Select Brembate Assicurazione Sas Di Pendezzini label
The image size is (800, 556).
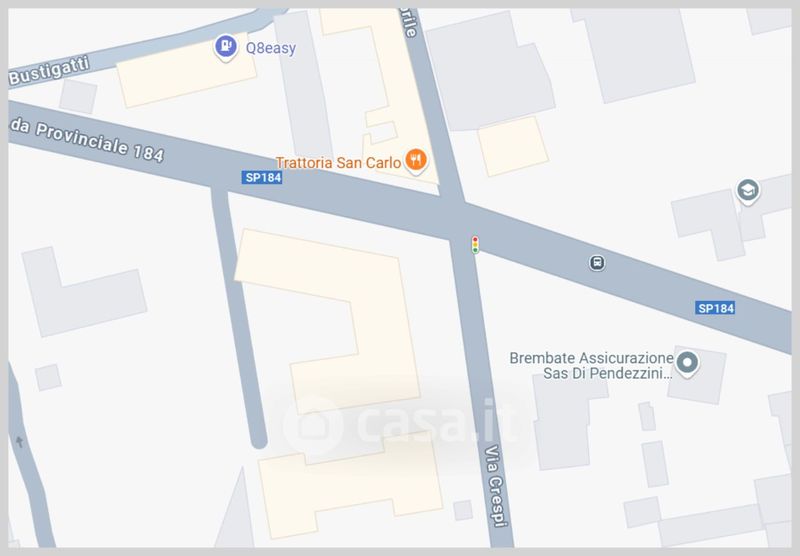(x=591, y=366)
